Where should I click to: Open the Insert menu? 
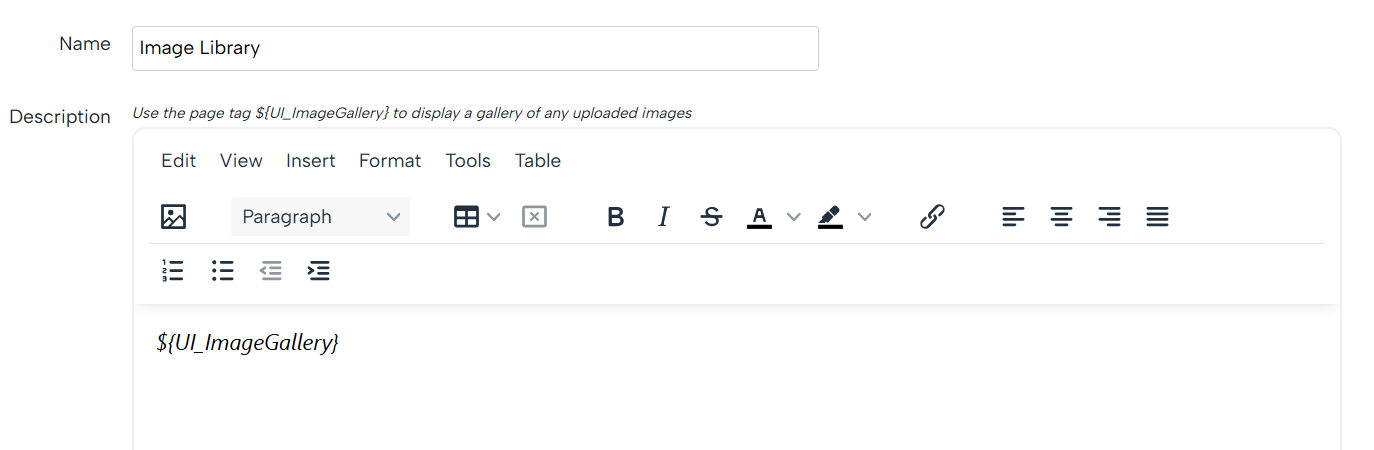tap(311, 161)
